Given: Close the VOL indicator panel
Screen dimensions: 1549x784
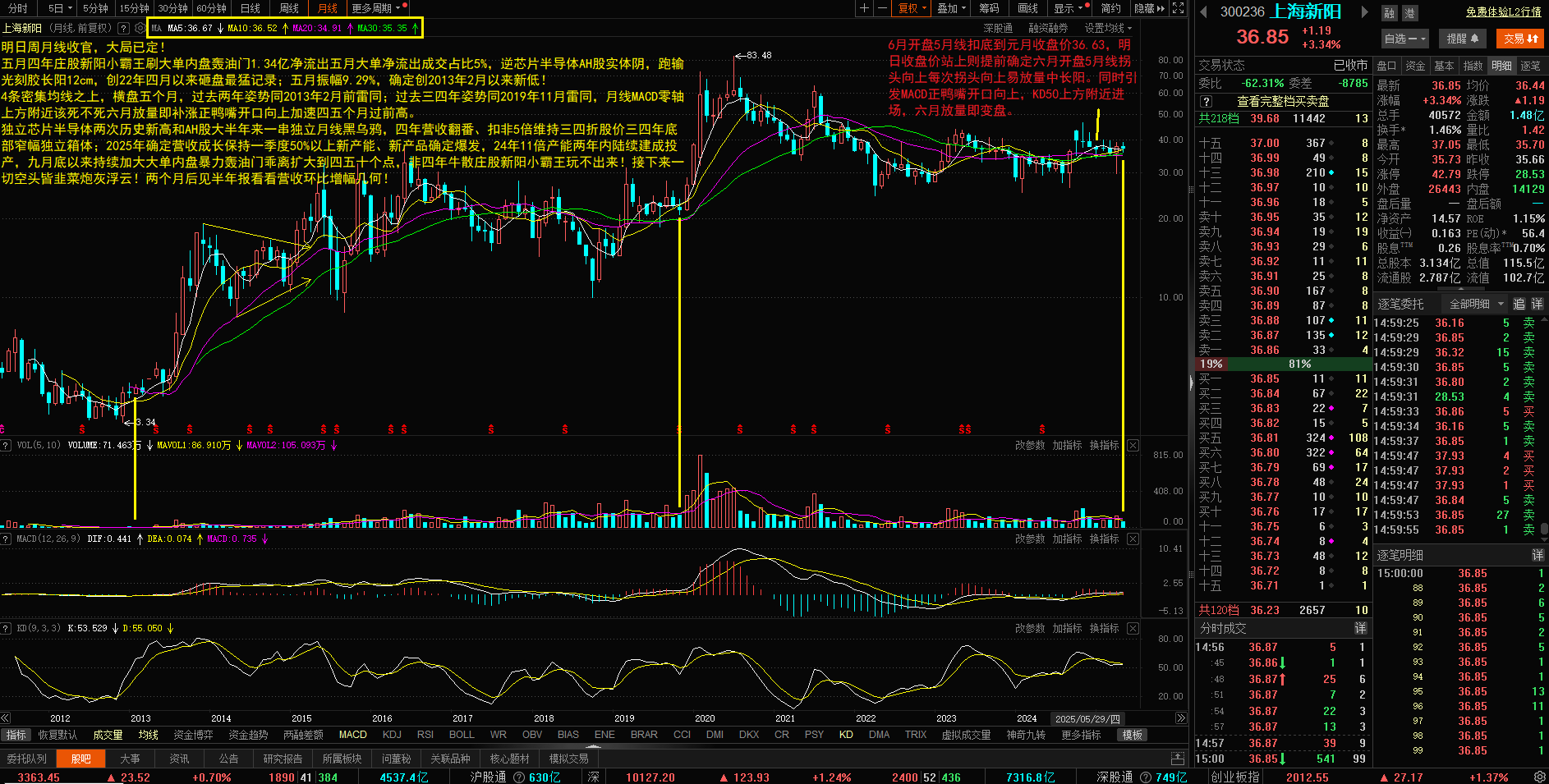Looking at the screenshot, I should click(1133, 445).
